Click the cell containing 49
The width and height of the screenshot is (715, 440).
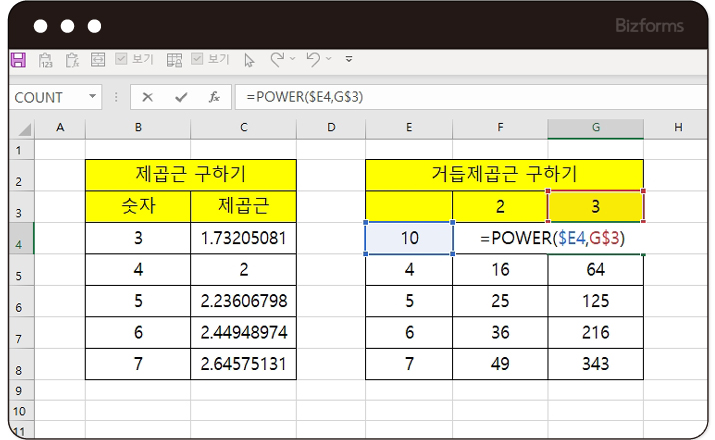[500, 364]
